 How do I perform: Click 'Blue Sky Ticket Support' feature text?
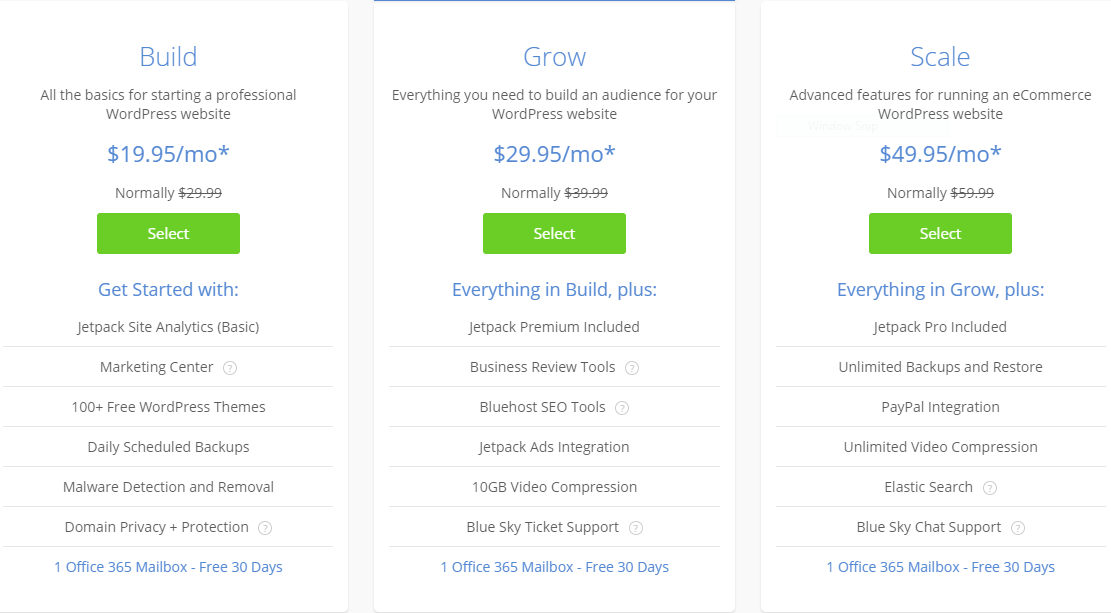[x=543, y=527]
